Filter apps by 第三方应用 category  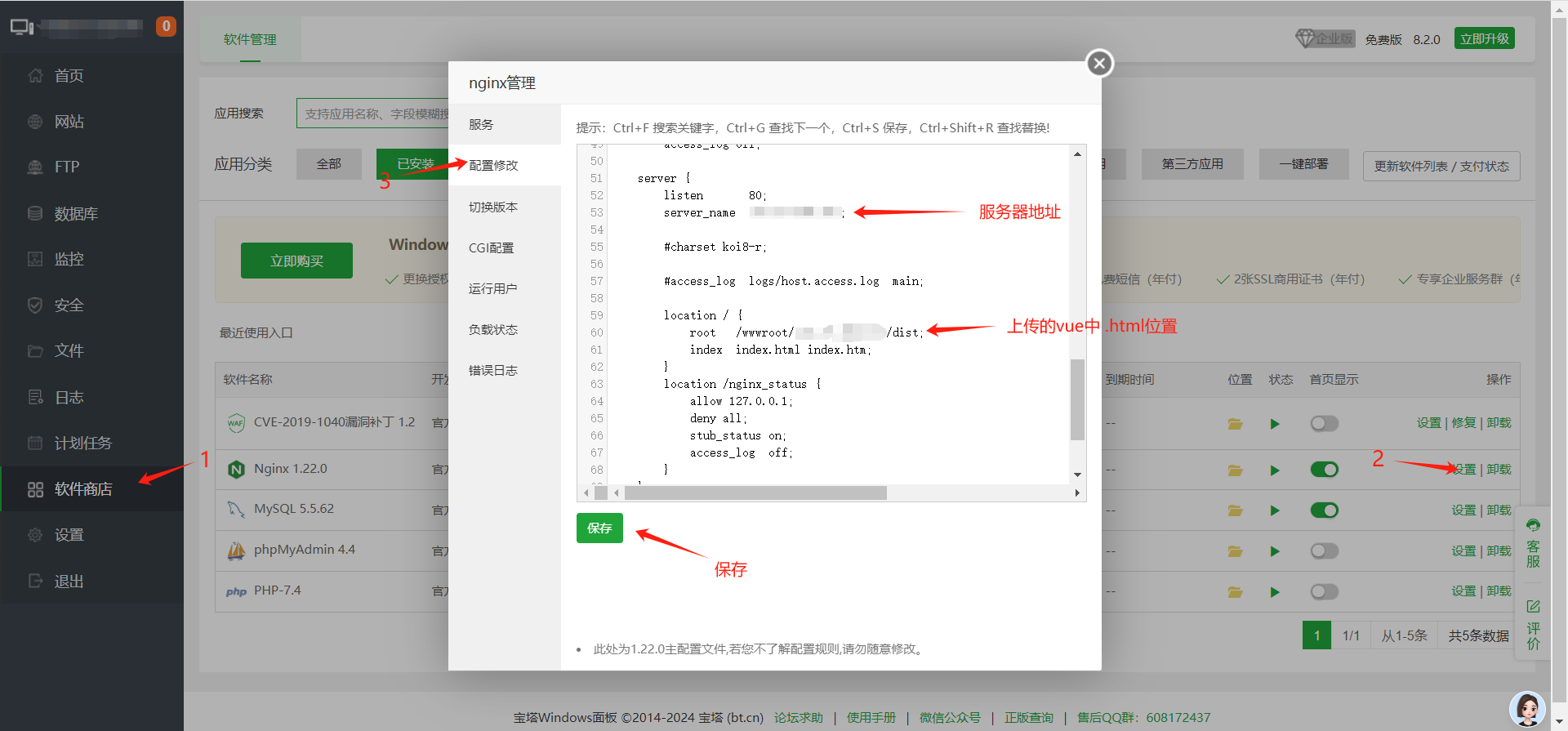click(1192, 164)
